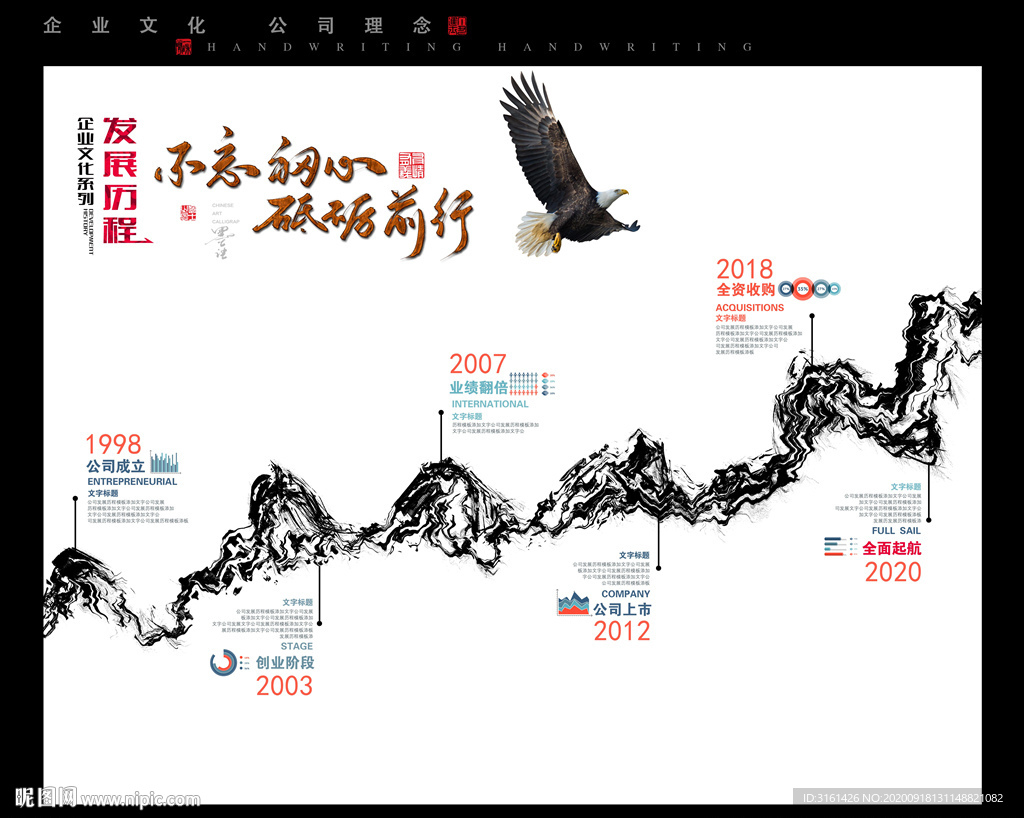Click 文字标题 under ACQUISITIONS

coord(731,319)
